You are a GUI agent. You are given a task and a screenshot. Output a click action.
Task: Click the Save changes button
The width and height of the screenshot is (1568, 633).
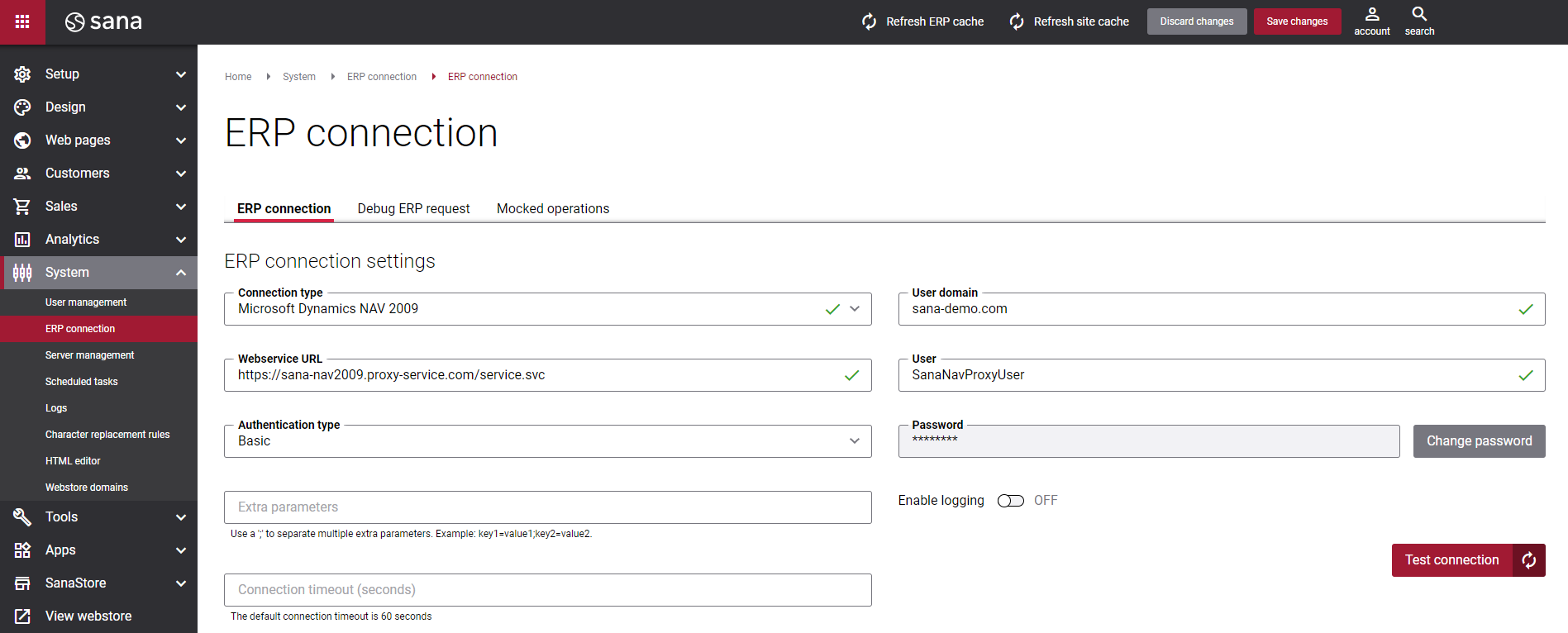[1297, 21]
